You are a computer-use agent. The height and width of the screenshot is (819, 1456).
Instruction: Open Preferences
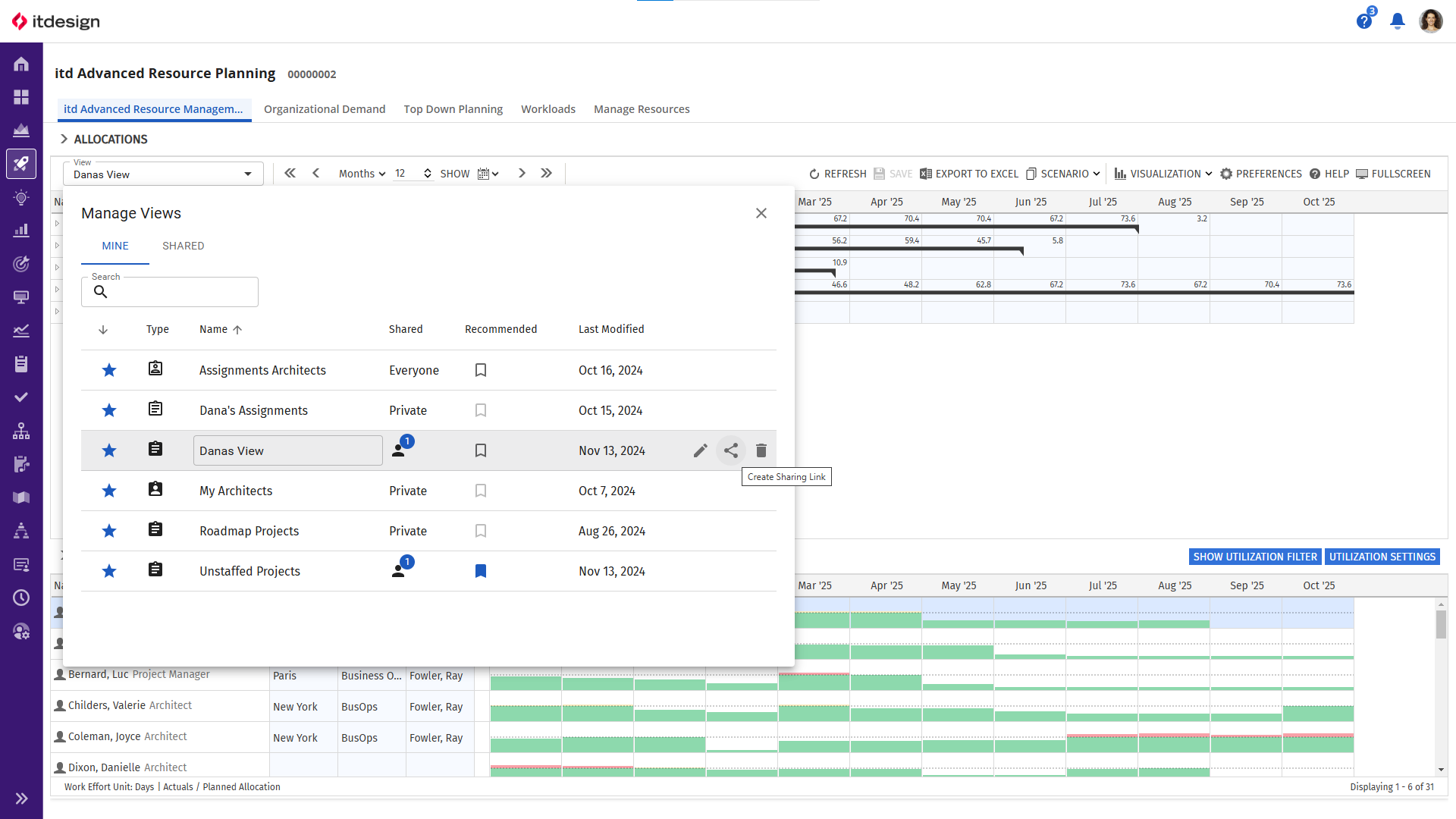pos(1260,174)
